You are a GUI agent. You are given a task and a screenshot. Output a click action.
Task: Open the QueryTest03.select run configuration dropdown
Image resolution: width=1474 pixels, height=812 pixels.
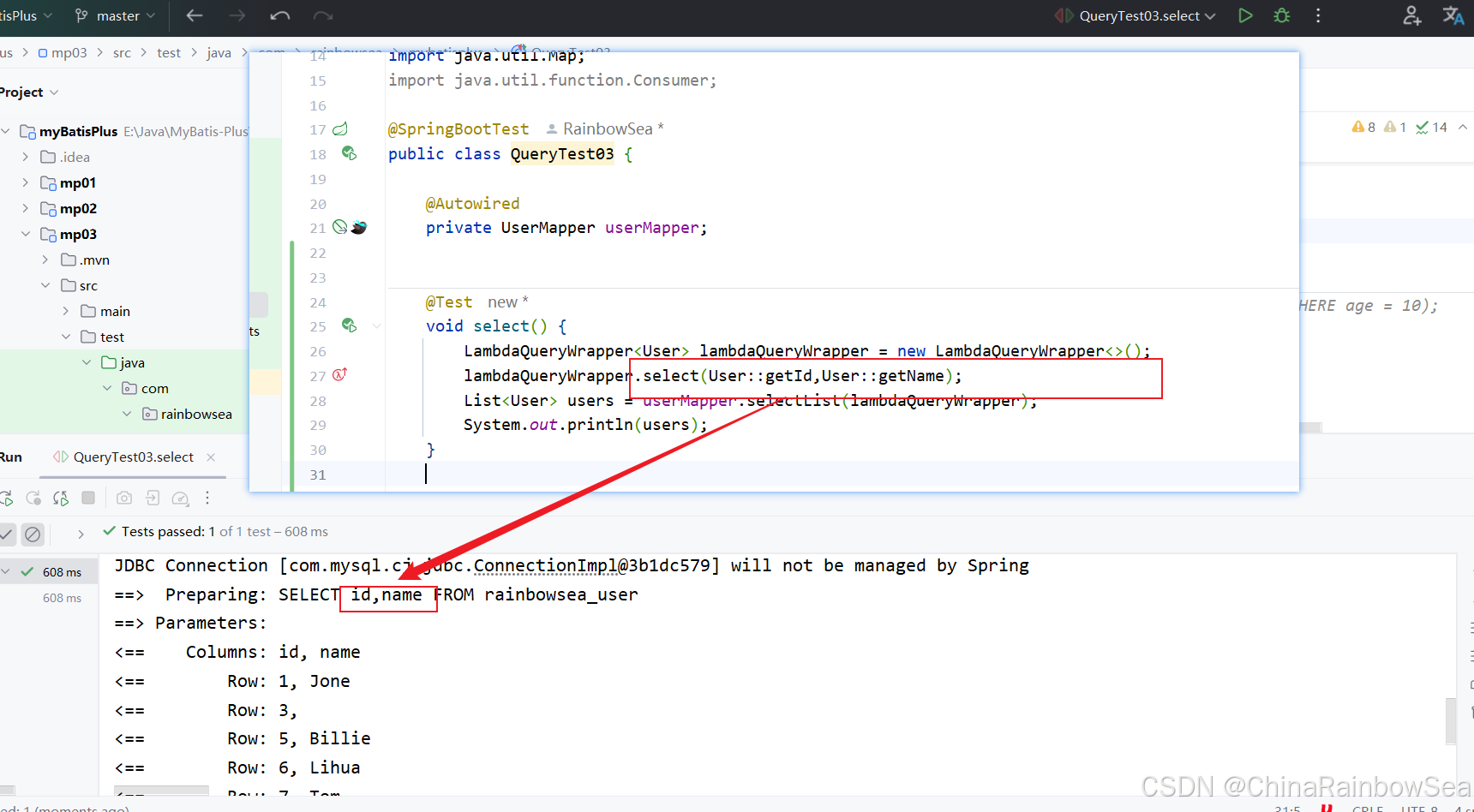point(1135,15)
